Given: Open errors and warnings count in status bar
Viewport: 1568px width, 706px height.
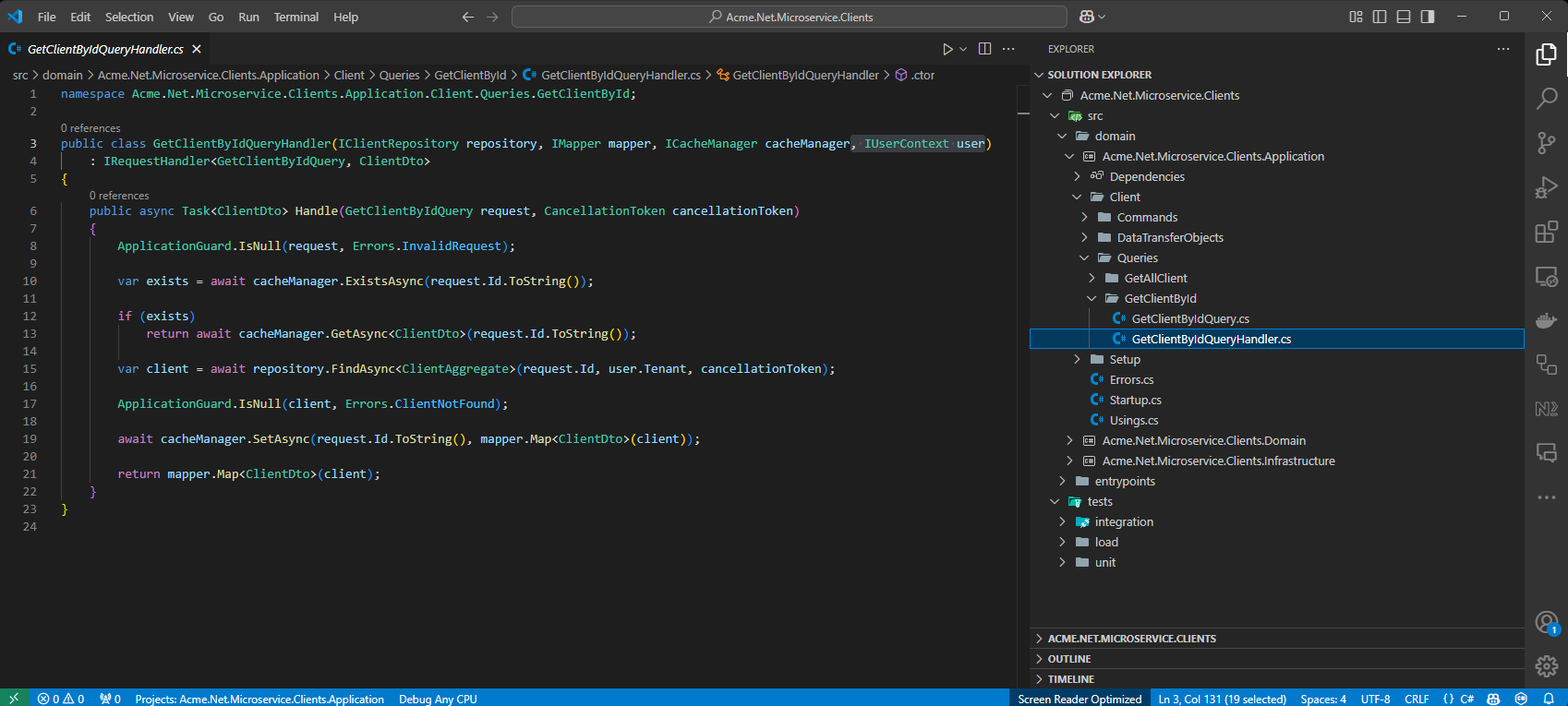Looking at the screenshot, I should (61, 699).
